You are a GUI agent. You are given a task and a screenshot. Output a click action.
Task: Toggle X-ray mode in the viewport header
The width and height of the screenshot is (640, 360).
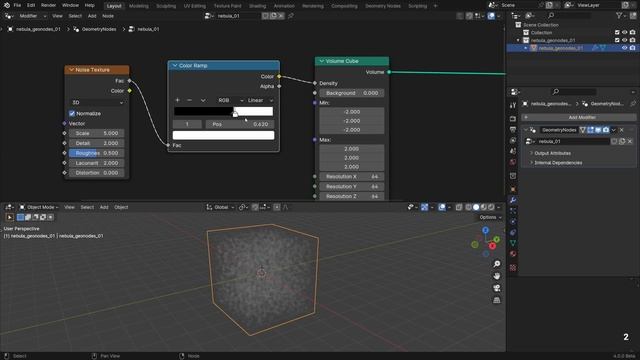[459, 207]
